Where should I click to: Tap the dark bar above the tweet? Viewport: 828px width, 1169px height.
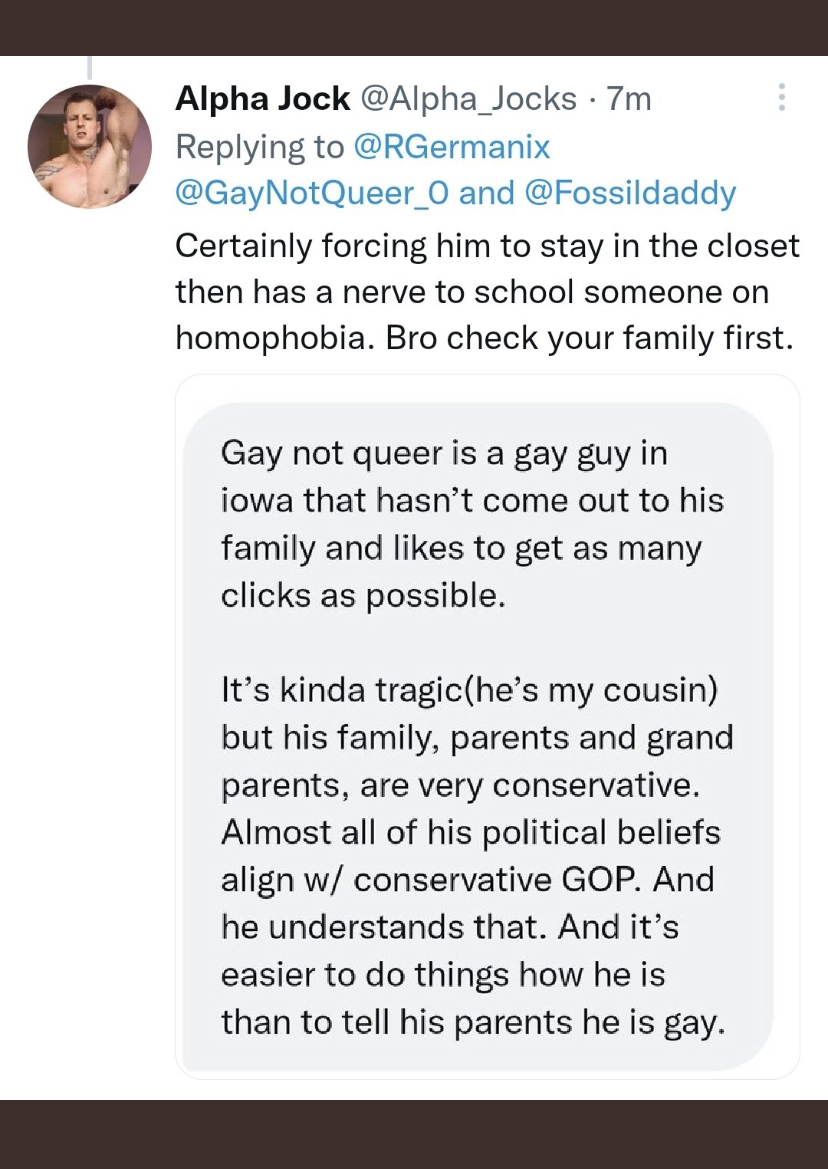click(x=414, y=27)
